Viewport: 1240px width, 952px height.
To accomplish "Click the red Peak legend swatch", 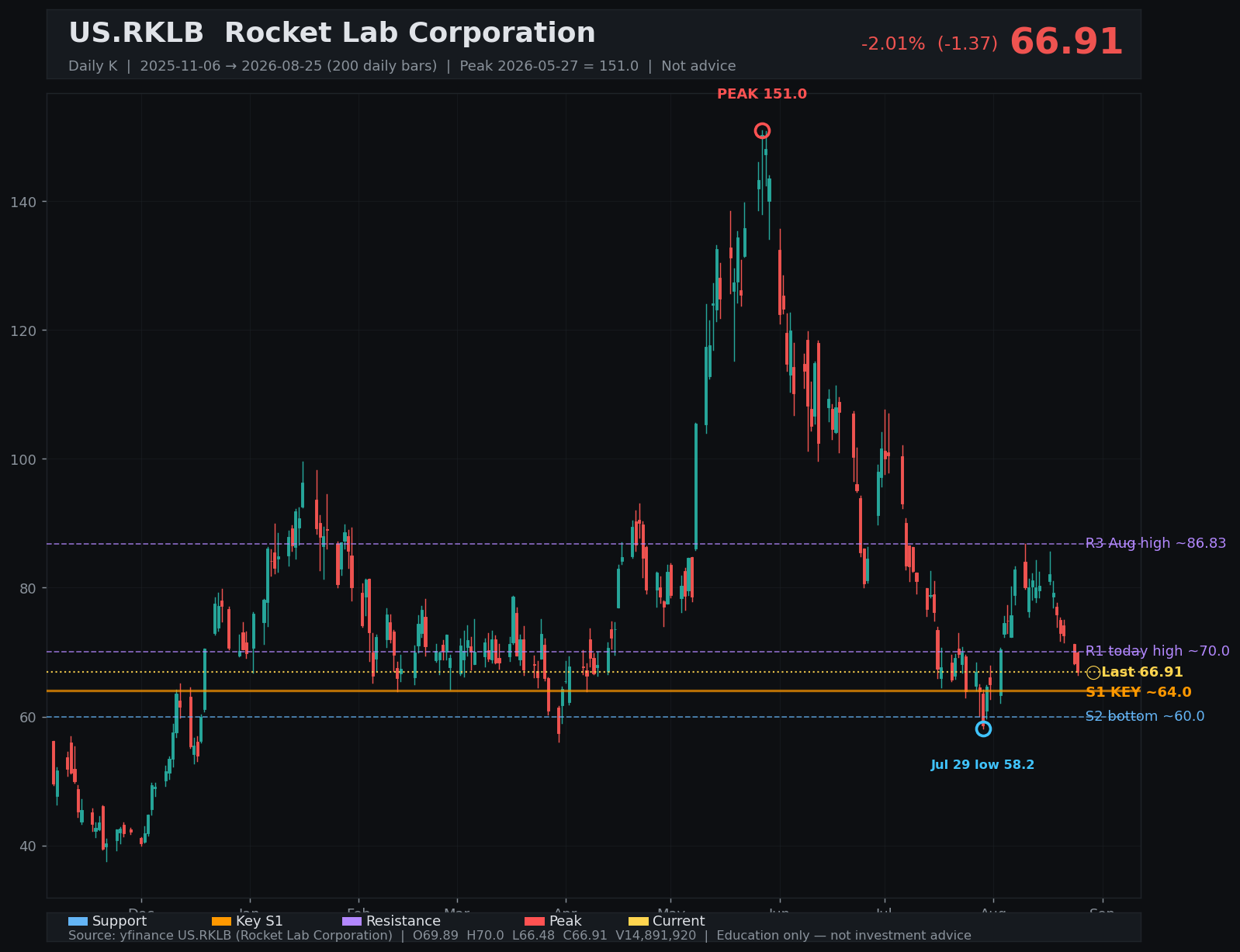I will (535, 921).
